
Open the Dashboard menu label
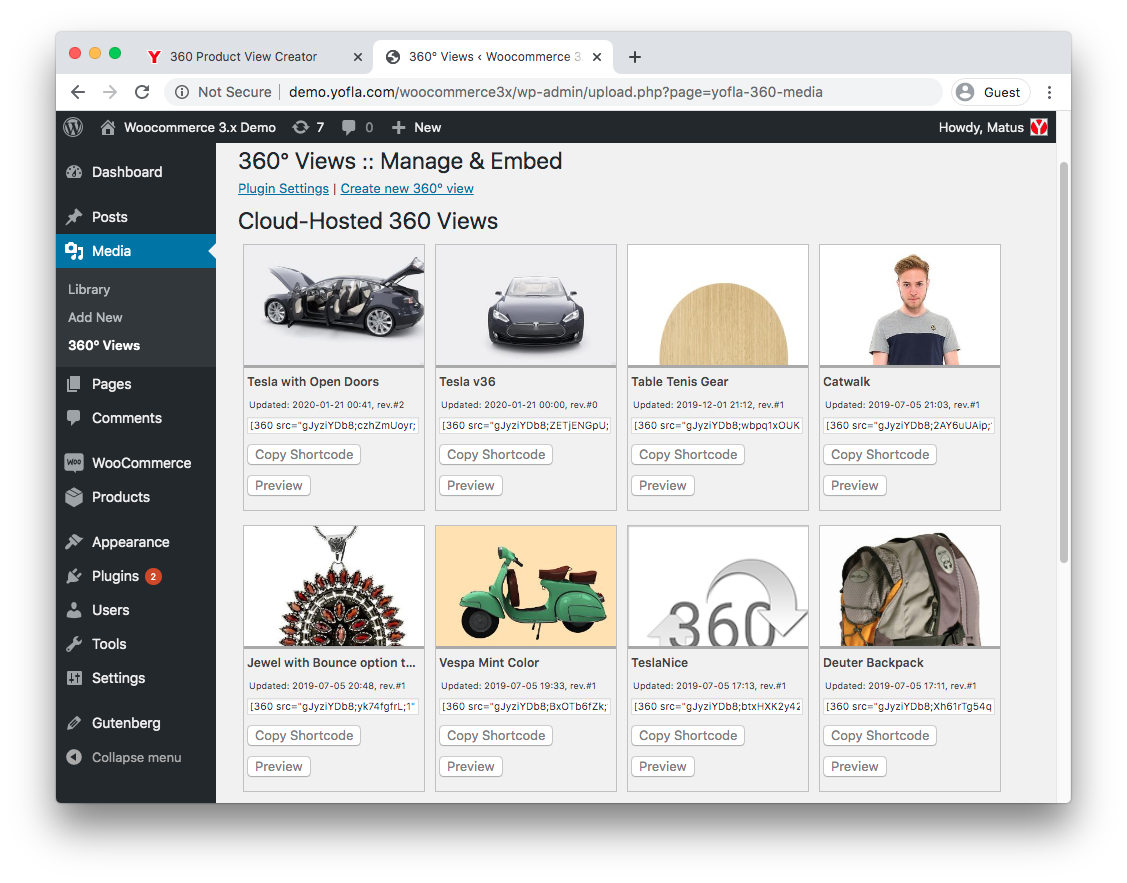(127, 172)
